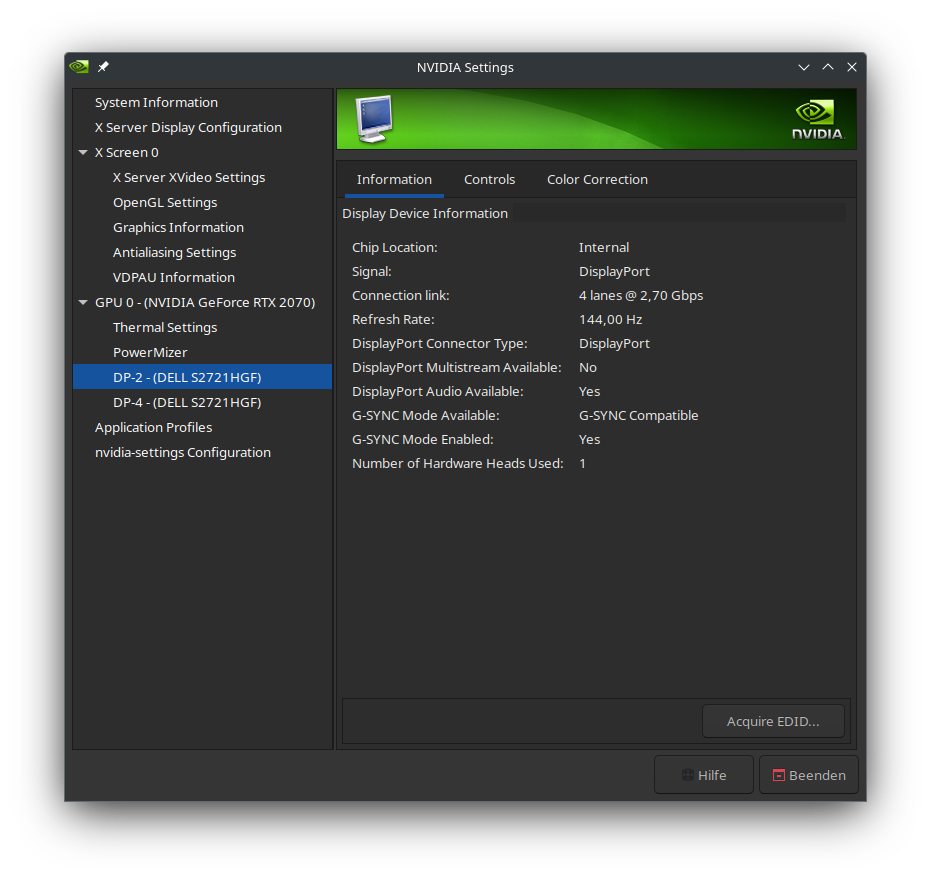Screen dimensions: 931x878
Task: Click the Acquire EDID... button
Action: (x=773, y=721)
